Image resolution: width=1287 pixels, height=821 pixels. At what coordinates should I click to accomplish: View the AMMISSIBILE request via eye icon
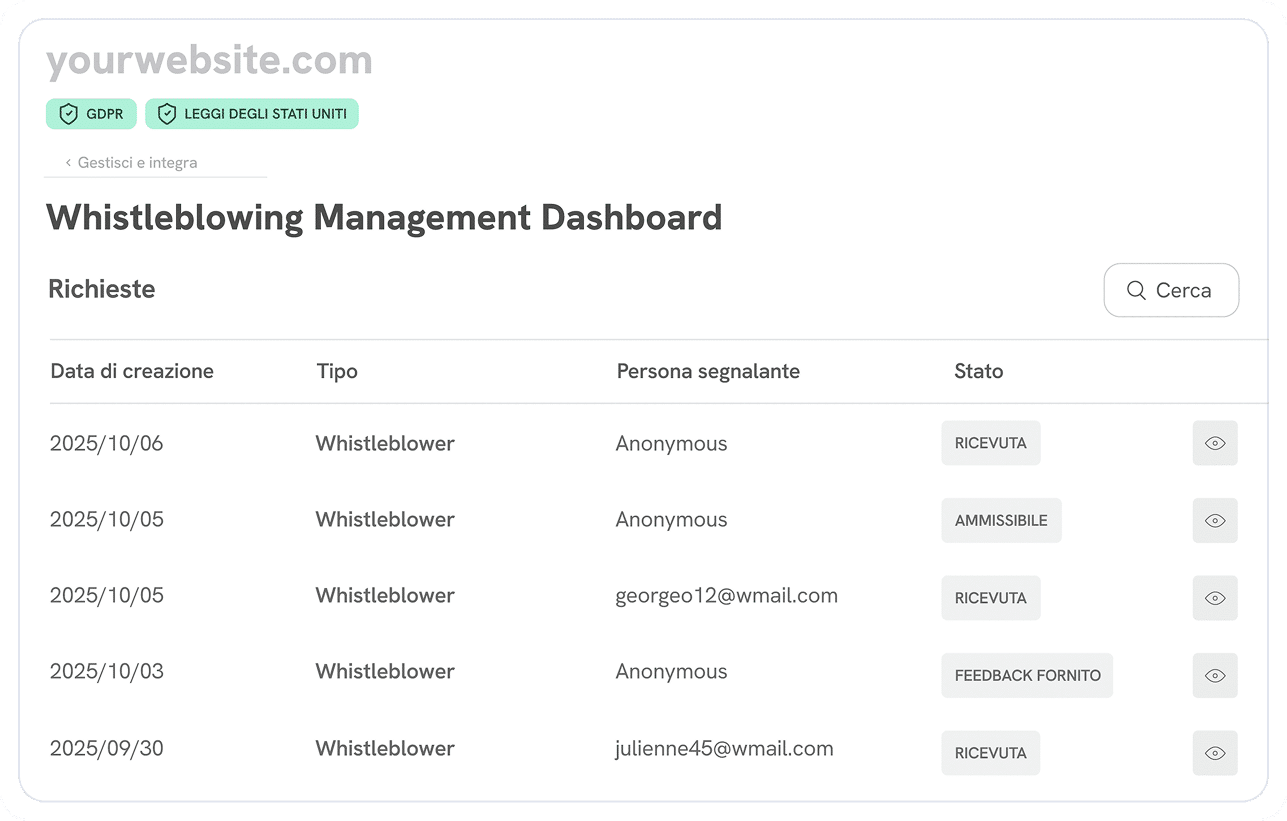pos(1215,520)
